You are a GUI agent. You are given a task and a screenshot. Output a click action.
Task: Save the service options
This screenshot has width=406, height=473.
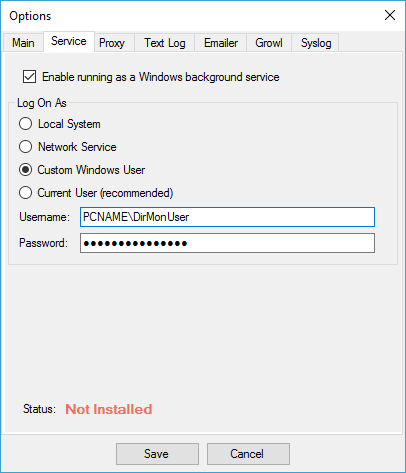tap(157, 454)
